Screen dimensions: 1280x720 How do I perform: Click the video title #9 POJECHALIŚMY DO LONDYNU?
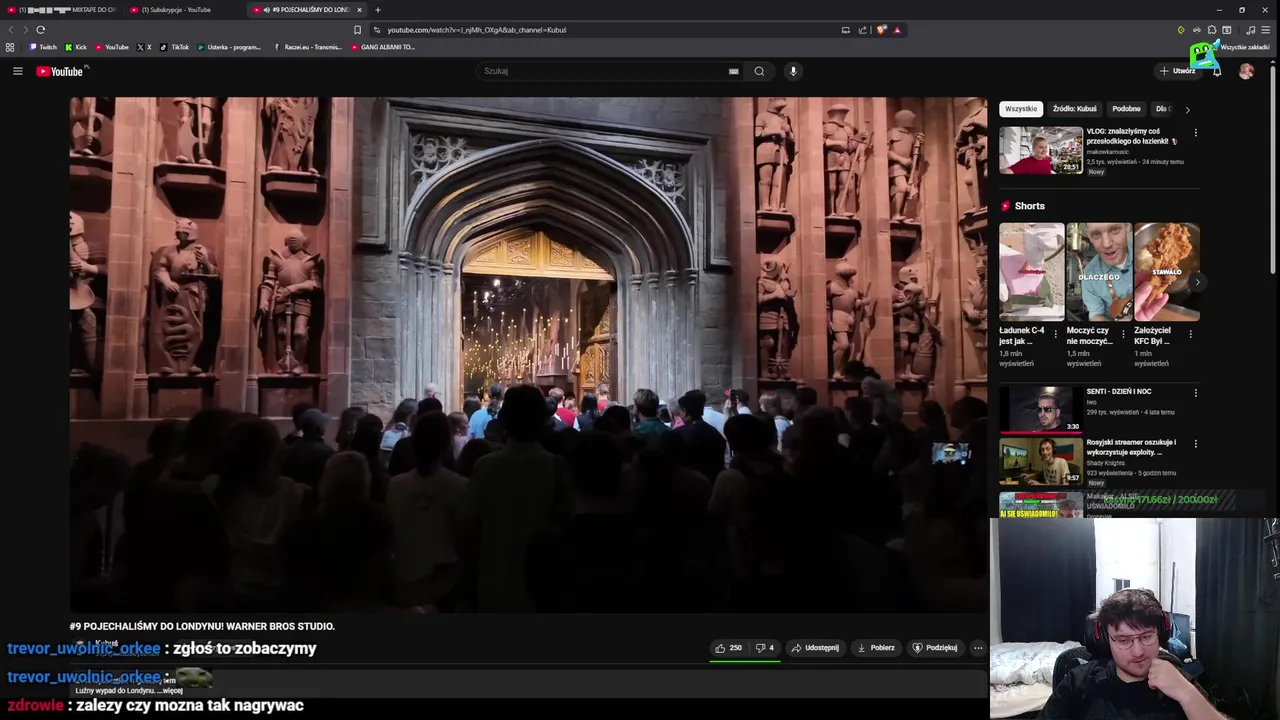click(x=202, y=626)
